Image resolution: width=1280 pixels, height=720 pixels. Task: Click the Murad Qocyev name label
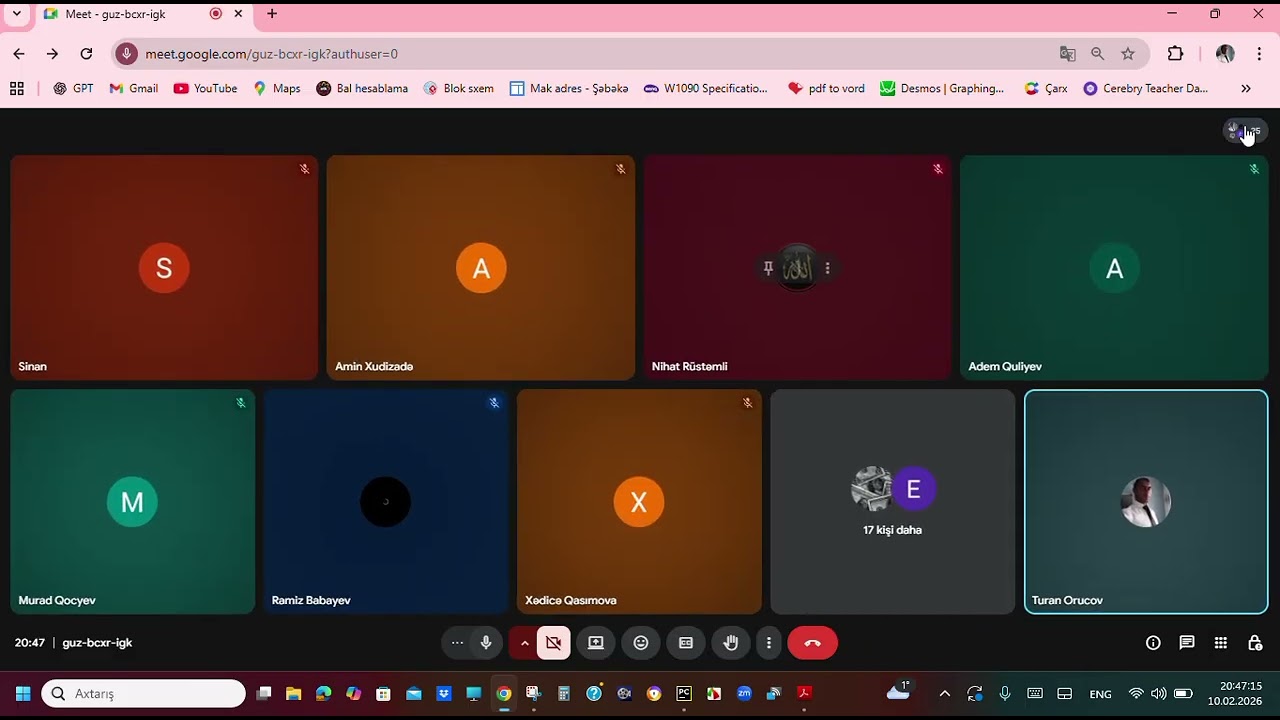(x=57, y=601)
